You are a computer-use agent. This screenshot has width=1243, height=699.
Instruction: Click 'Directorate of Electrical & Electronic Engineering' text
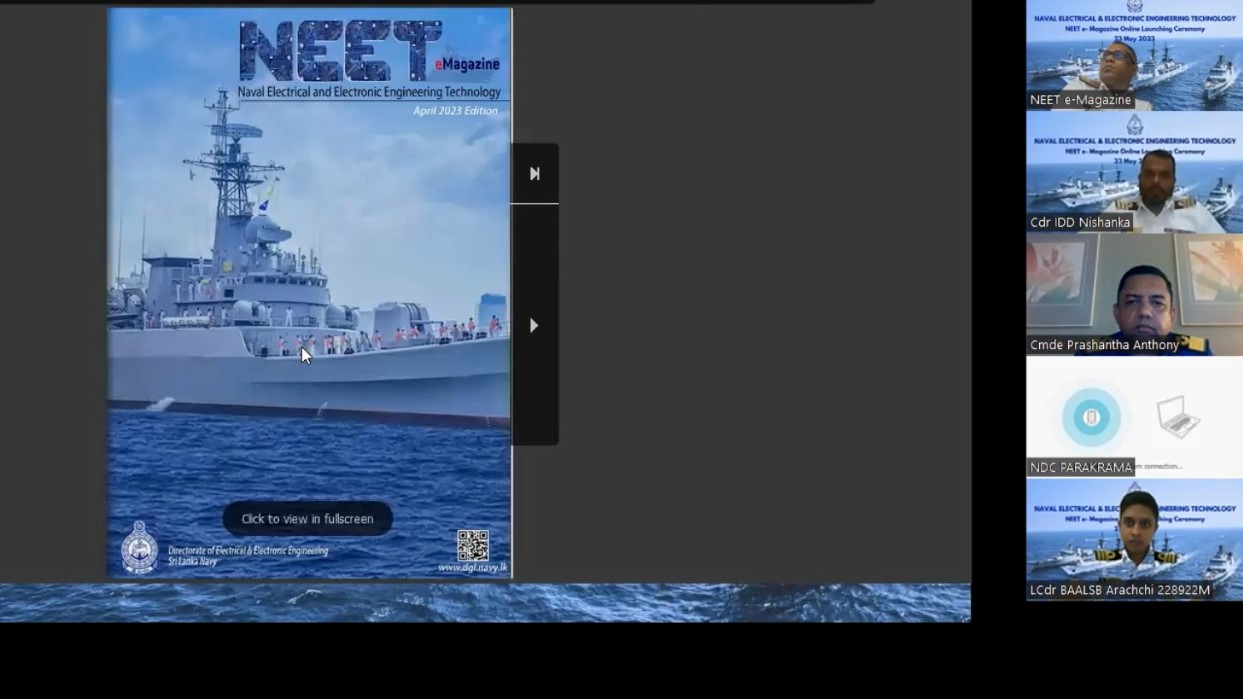pos(248,551)
